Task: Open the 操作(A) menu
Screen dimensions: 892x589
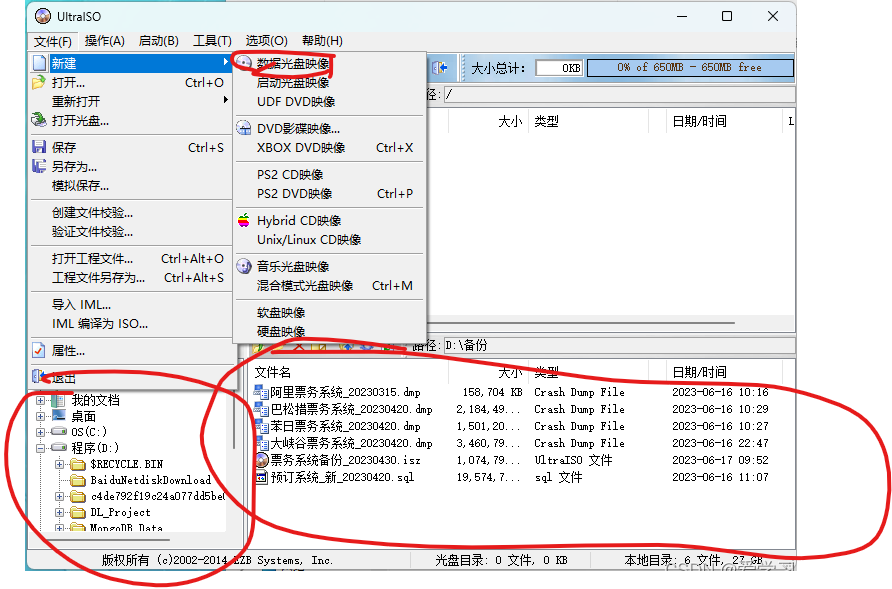Action: (104, 41)
